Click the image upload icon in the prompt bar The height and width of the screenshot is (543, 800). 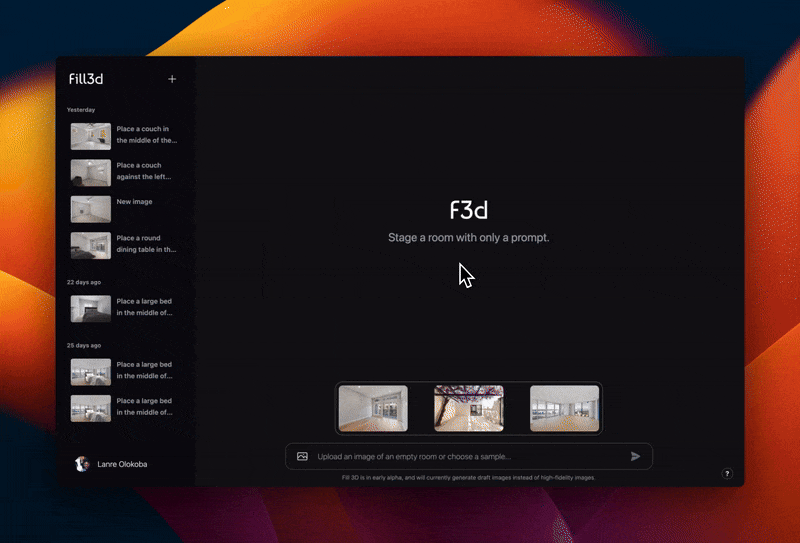pyautogui.click(x=302, y=456)
